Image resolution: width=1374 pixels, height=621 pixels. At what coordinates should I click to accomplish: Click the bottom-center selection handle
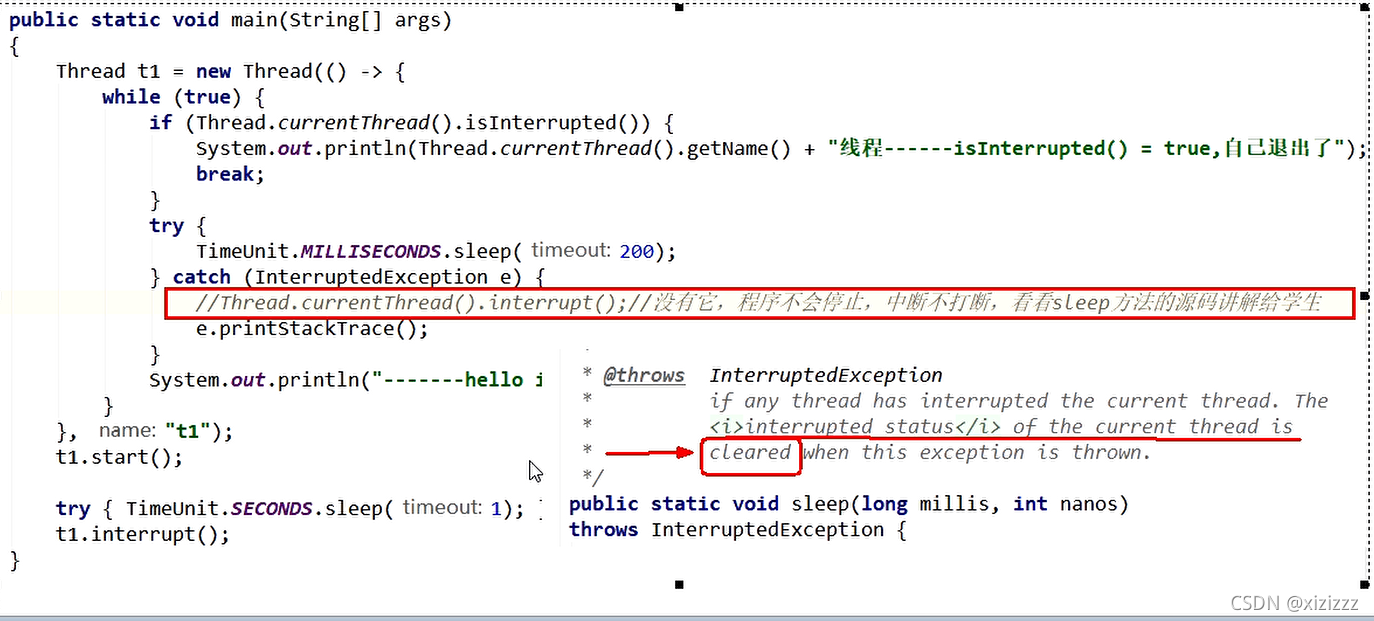(680, 584)
